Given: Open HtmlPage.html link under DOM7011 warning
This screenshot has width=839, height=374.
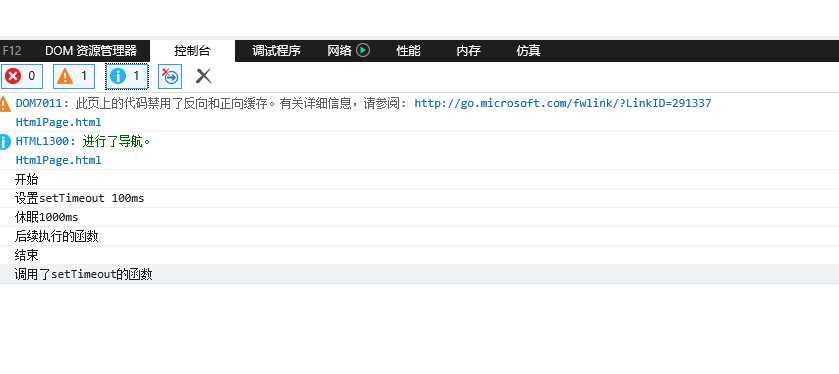Looking at the screenshot, I should [x=58, y=122].
